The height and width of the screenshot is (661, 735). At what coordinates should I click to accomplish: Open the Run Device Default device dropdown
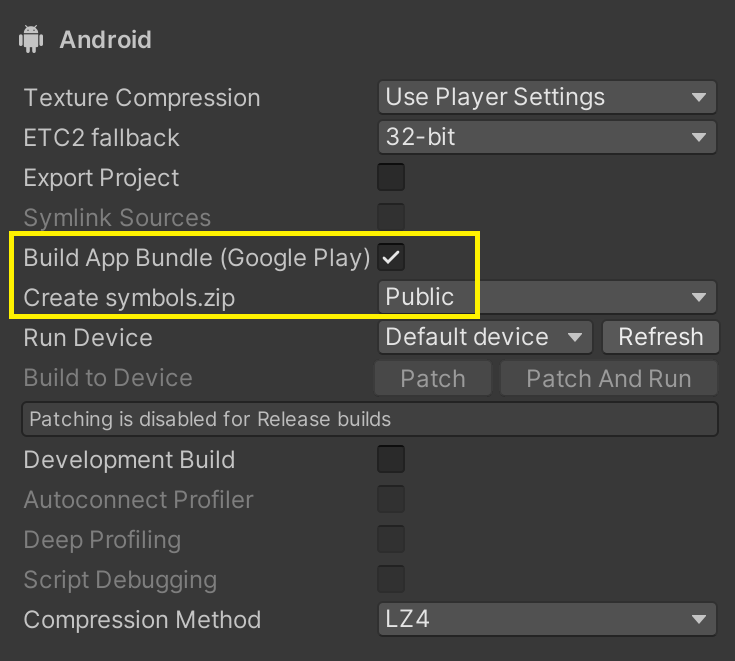pyautogui.click(x=485, y=337)
